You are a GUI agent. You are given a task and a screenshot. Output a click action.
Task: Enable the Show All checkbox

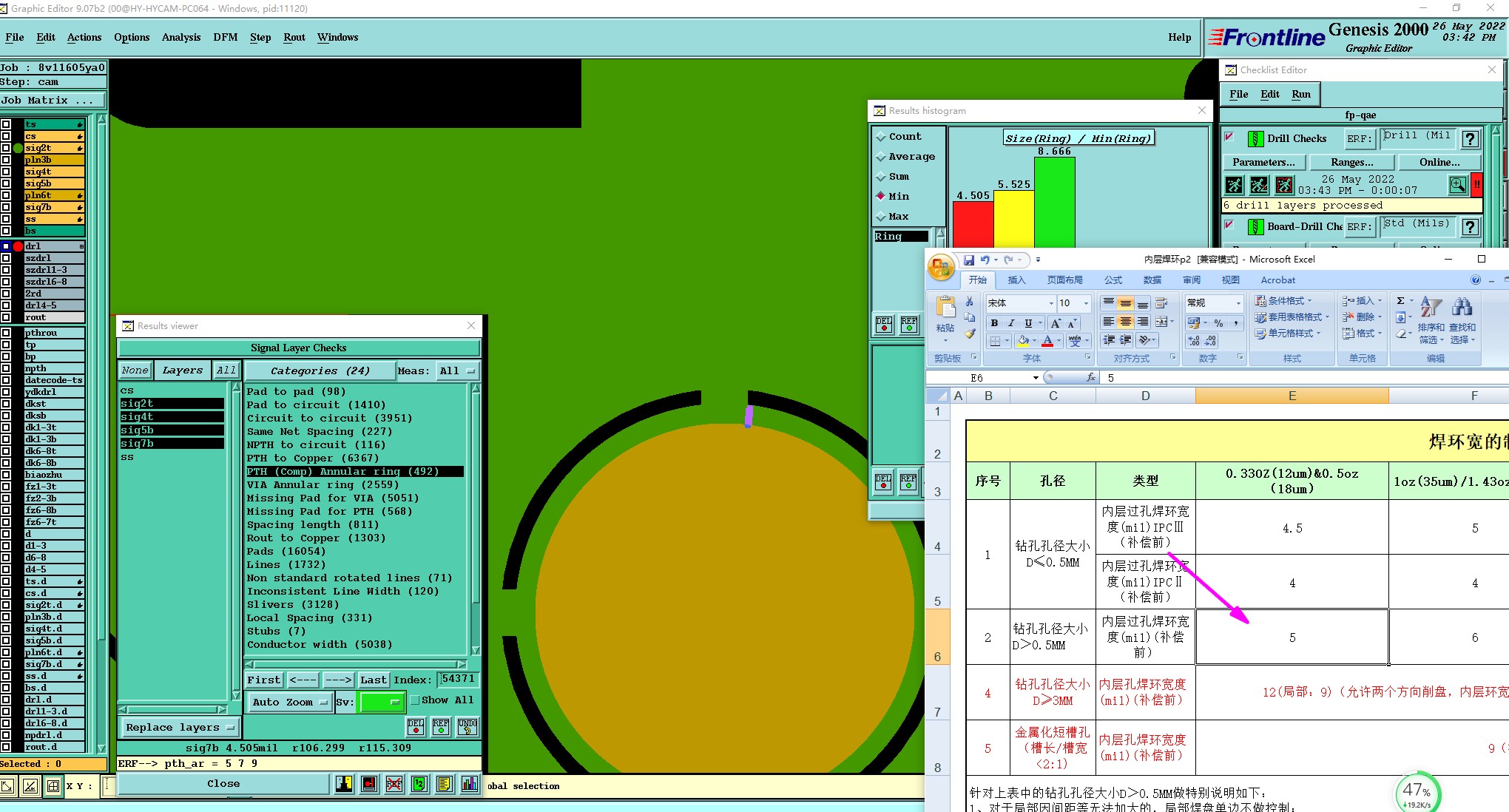tap(415, 700)
